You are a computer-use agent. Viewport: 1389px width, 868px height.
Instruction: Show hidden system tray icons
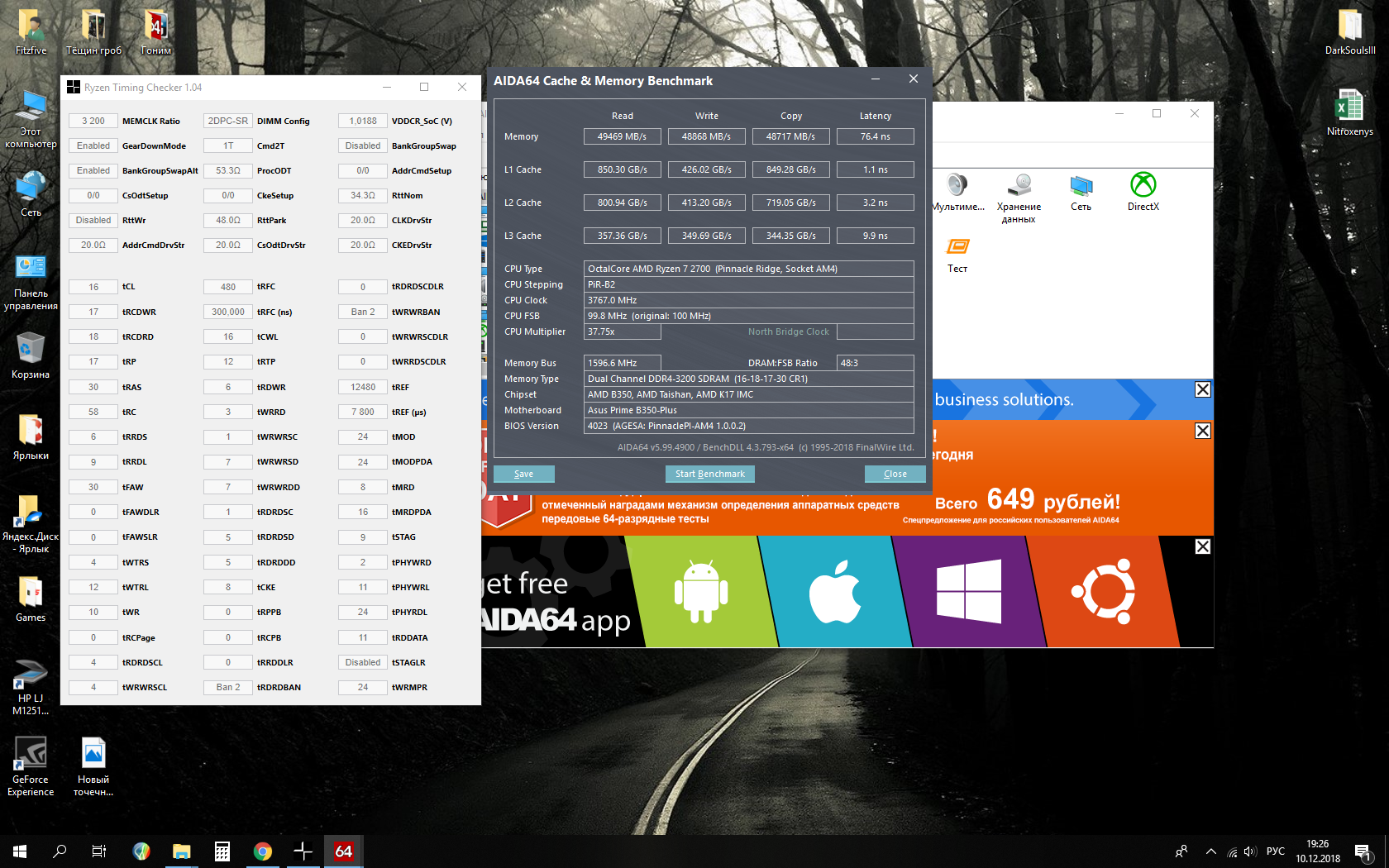(x=1211, y=851)
